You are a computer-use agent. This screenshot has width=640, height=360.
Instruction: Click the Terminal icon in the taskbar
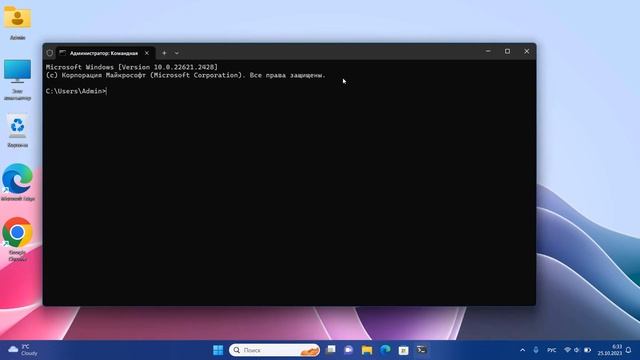pos(422,350)
